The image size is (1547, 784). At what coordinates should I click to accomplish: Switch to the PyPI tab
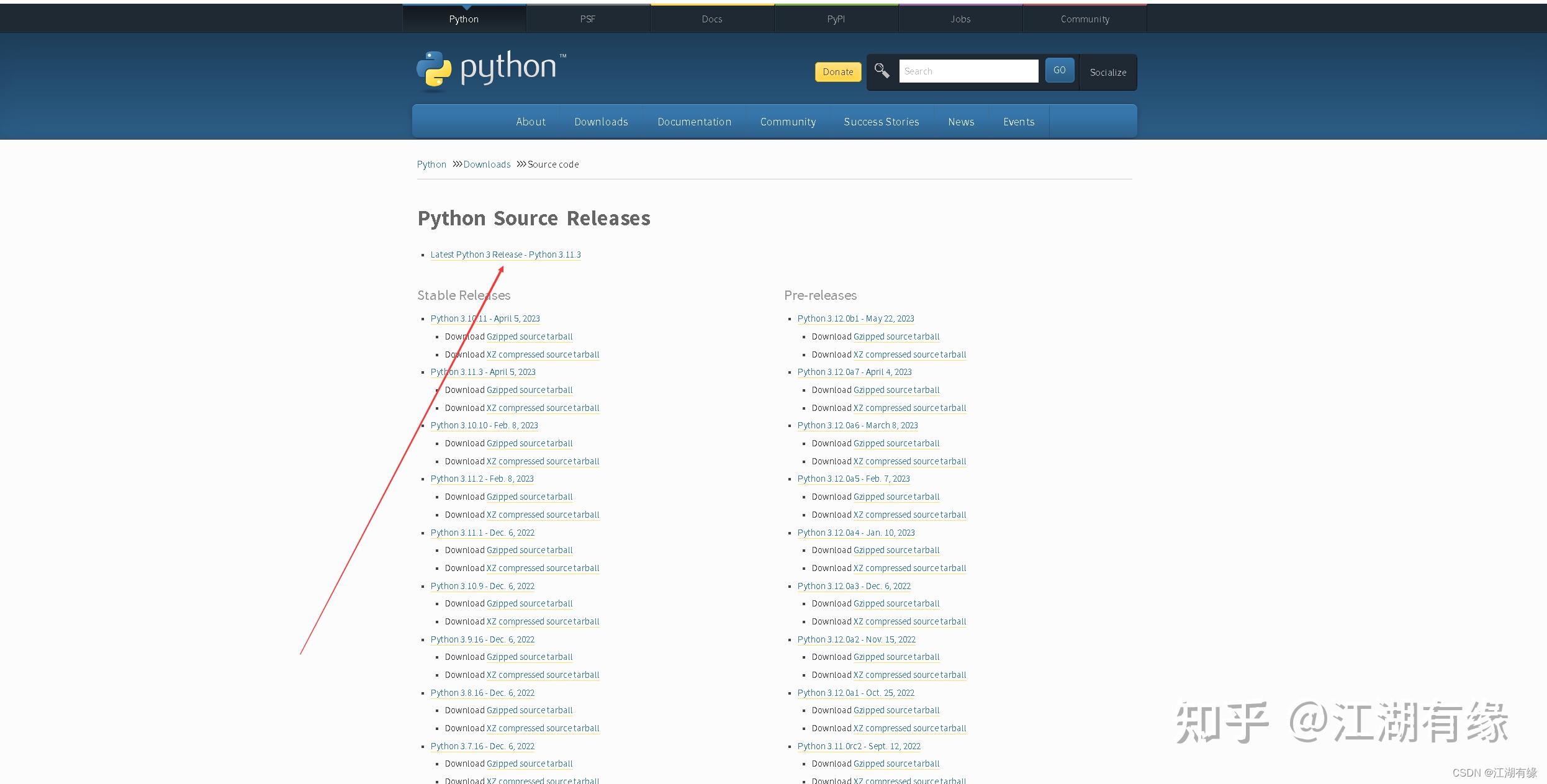coord(836,18)
